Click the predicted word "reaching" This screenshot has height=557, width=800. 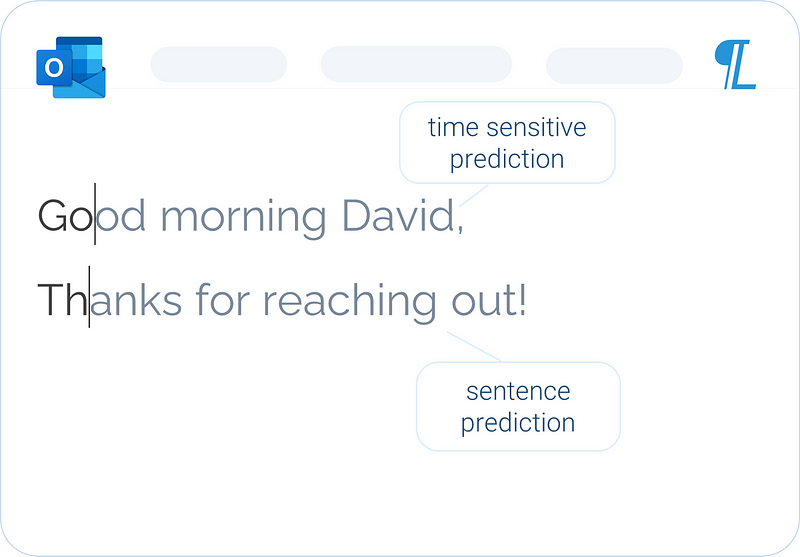click(350, 302)
